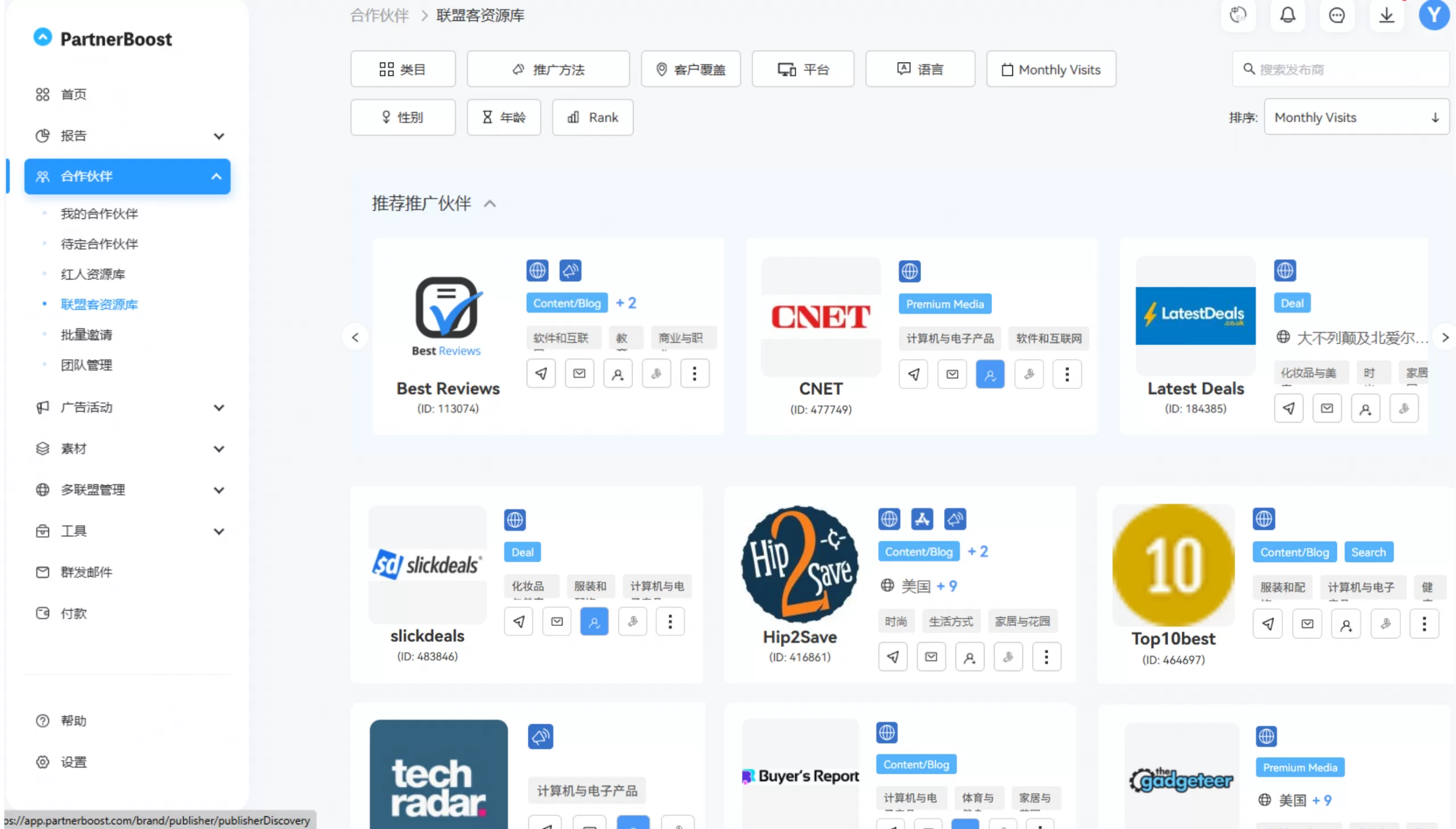1456x829 pixels.
Task: Collapse the 推荐推广伙伴 section
Action: [x=490, y=204]
